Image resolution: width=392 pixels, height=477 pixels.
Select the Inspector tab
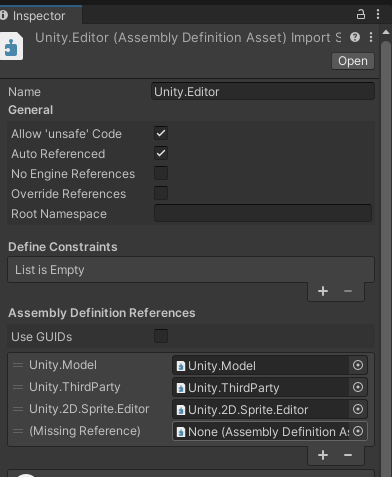pyautogui.click(x=37, y=15)
